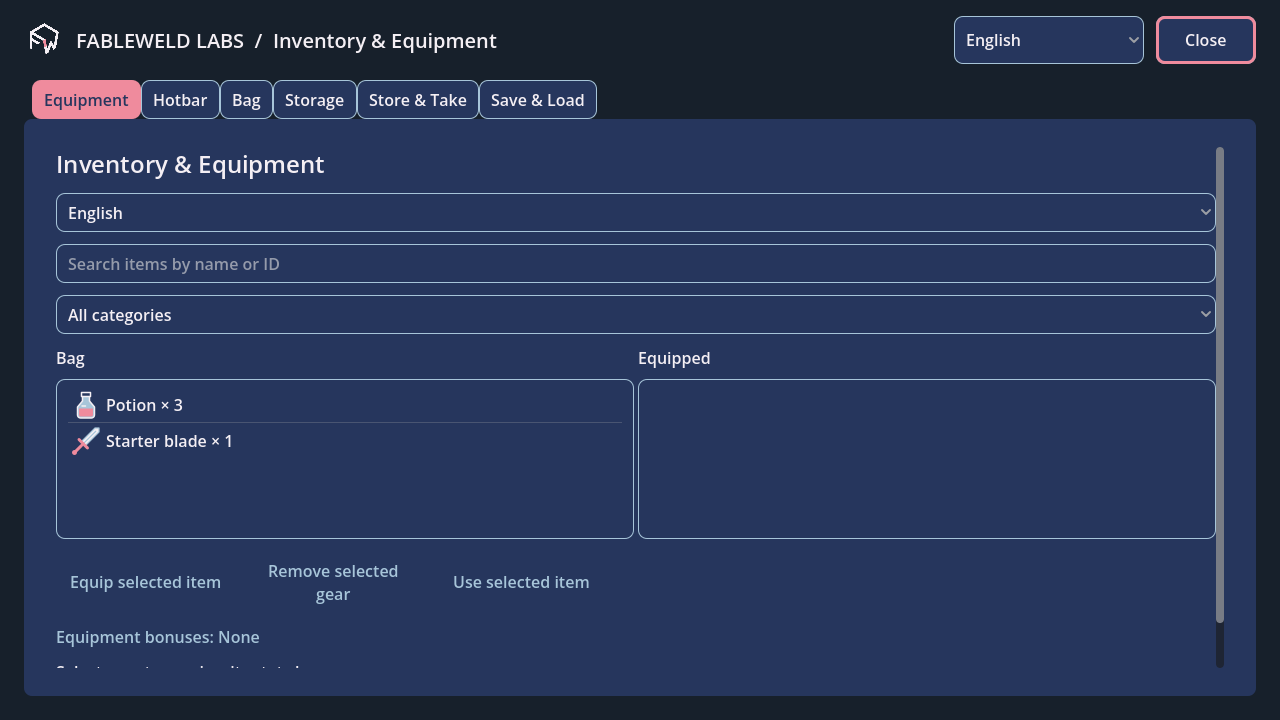Click the empty Equipped list box

tap(927, 459)
